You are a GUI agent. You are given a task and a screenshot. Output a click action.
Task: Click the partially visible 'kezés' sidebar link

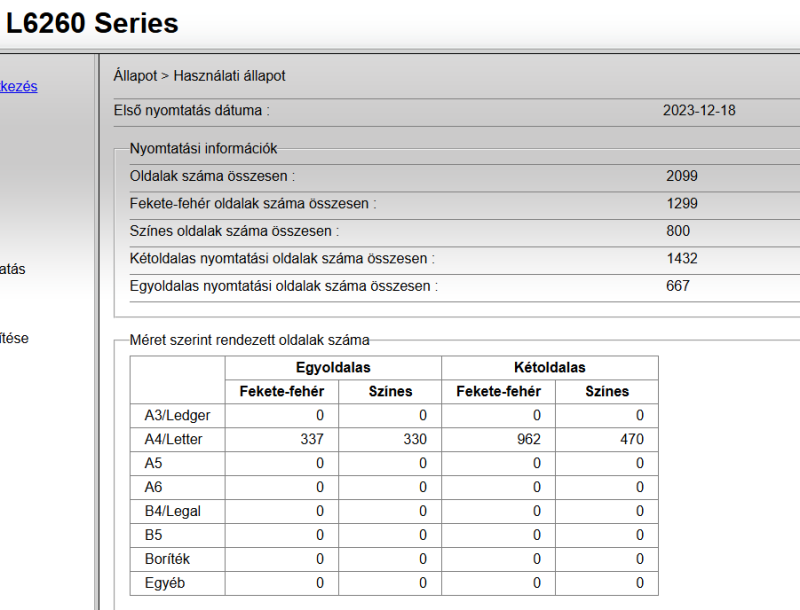[x=19, y=86]
